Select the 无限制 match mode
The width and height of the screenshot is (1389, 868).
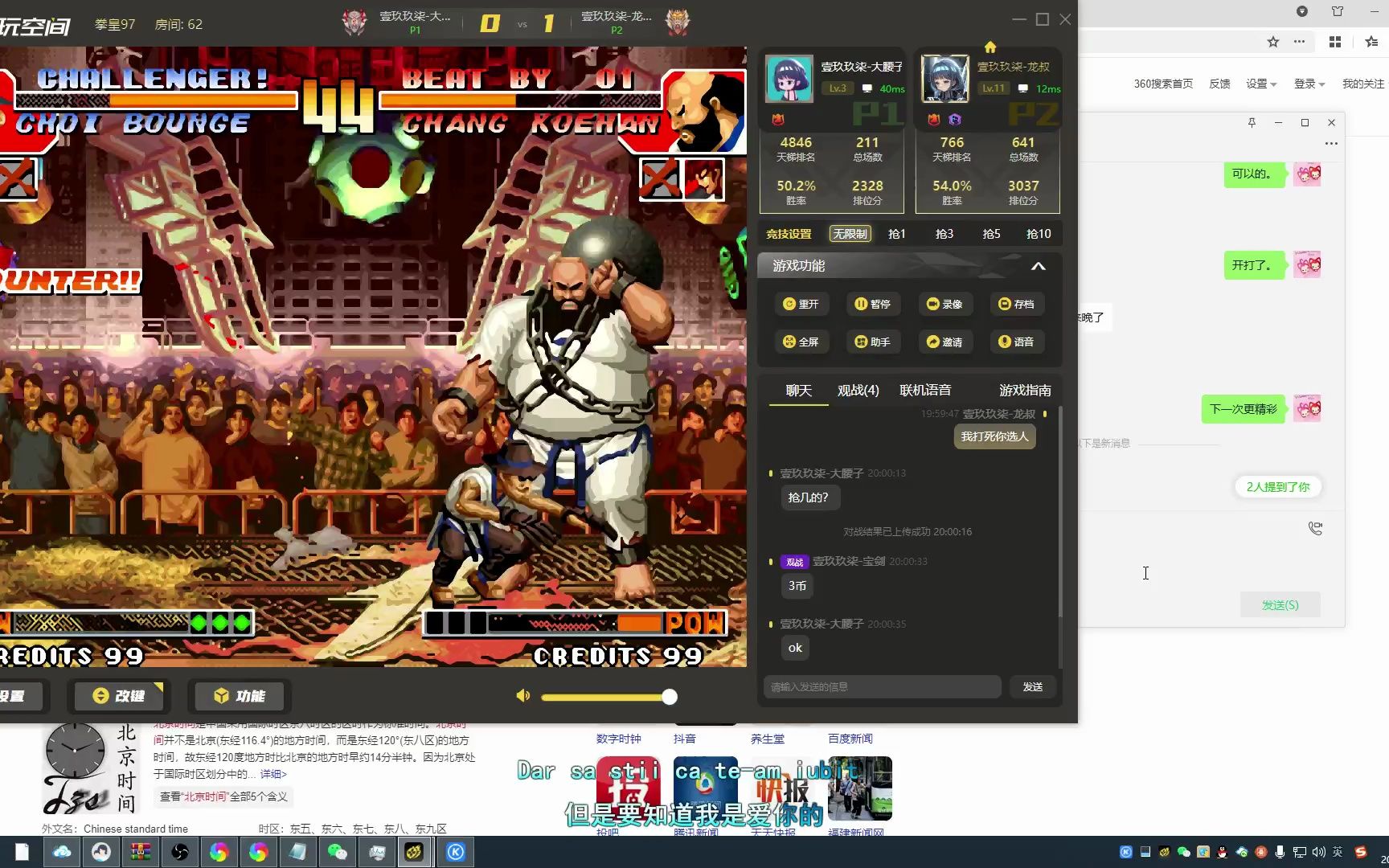click(x=850, y=234)
